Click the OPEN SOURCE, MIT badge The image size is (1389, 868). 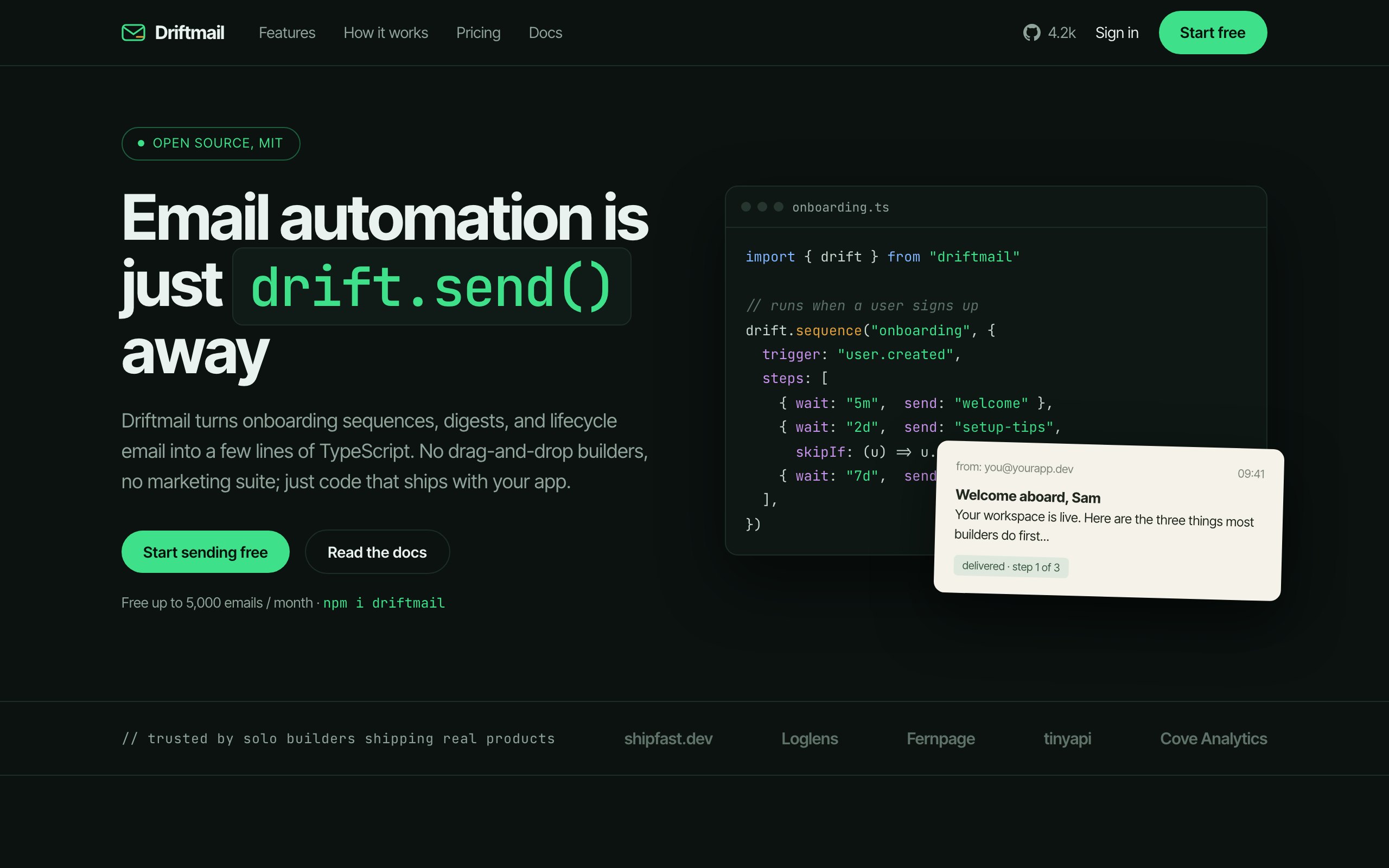click(211, 144)
